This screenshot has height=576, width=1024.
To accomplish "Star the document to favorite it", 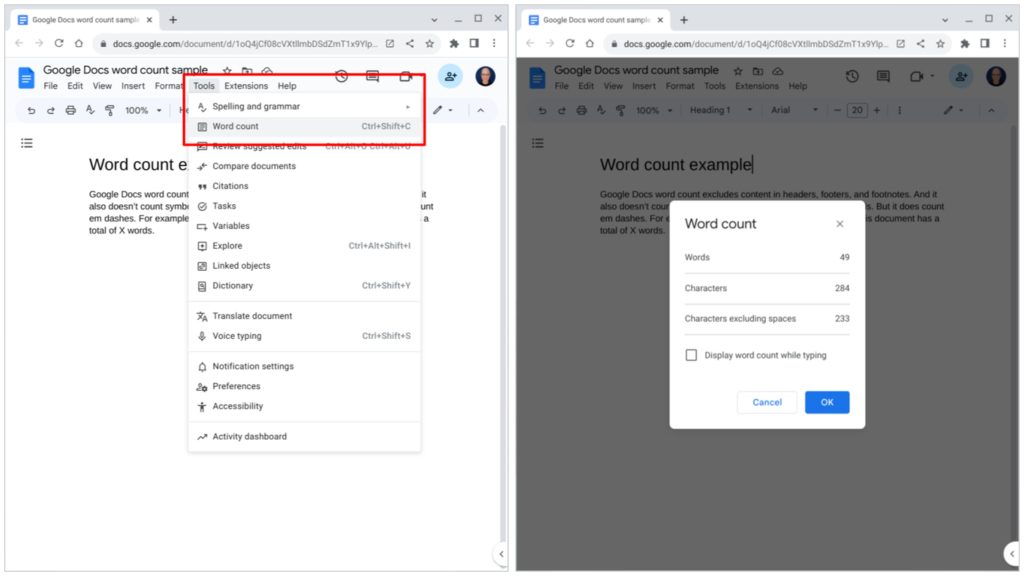I will [x=228, y=71].
